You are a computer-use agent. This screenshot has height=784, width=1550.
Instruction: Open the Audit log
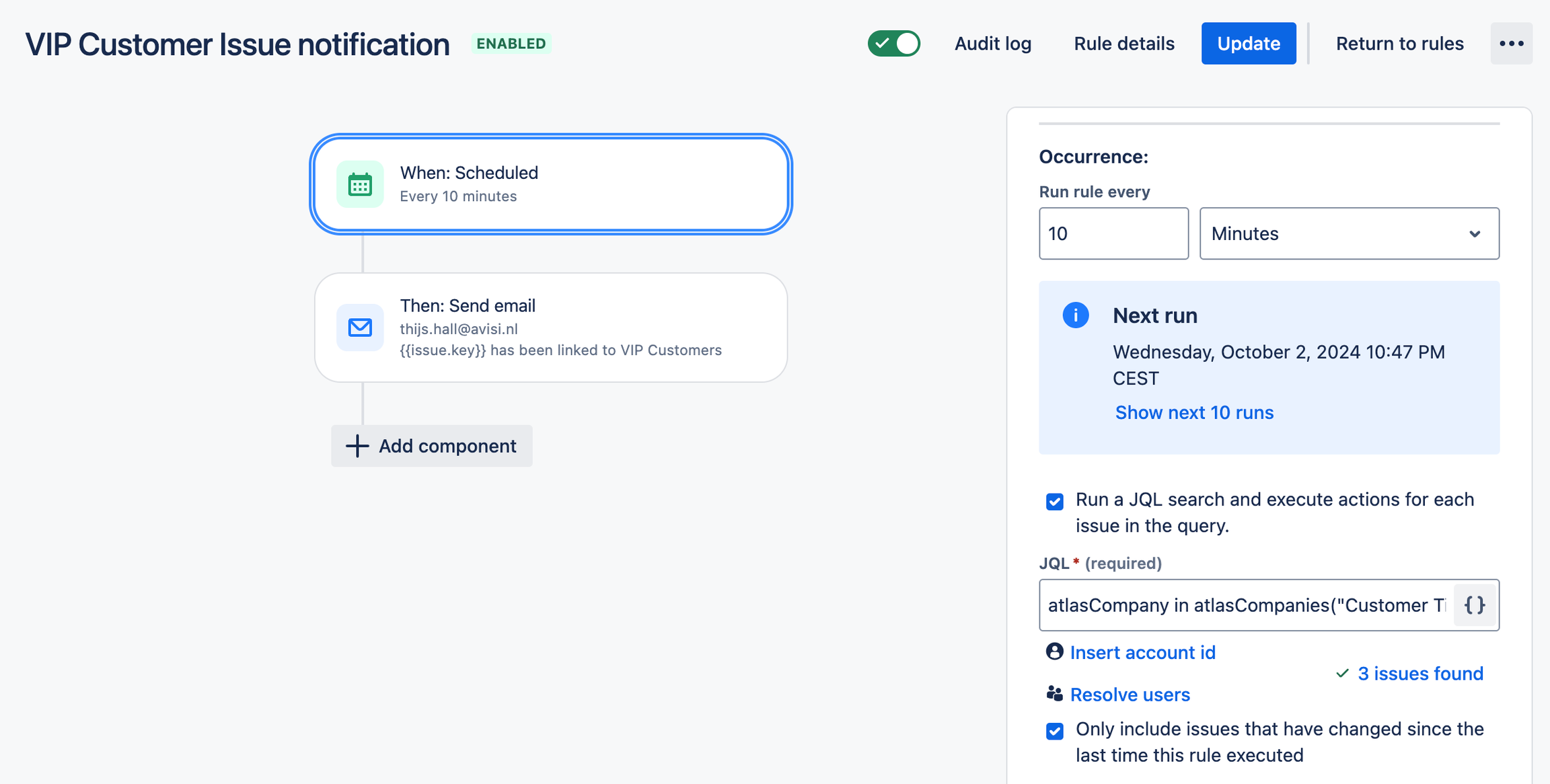992,43
